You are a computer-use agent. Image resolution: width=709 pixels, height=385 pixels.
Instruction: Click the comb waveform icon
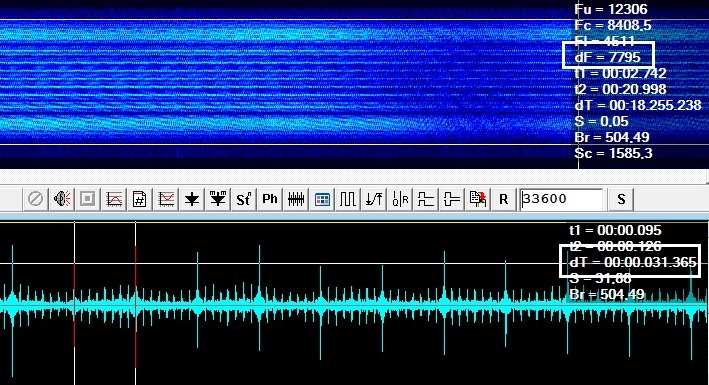[296, 199]
